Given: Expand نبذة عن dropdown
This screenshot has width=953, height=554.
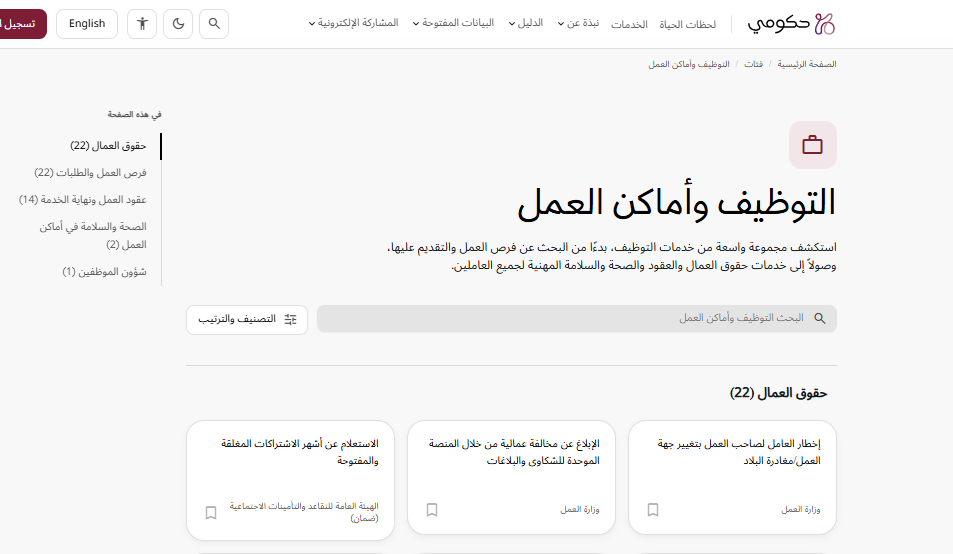Looking at the screenshot, I should pyautogui.click(x=579, y=23).
